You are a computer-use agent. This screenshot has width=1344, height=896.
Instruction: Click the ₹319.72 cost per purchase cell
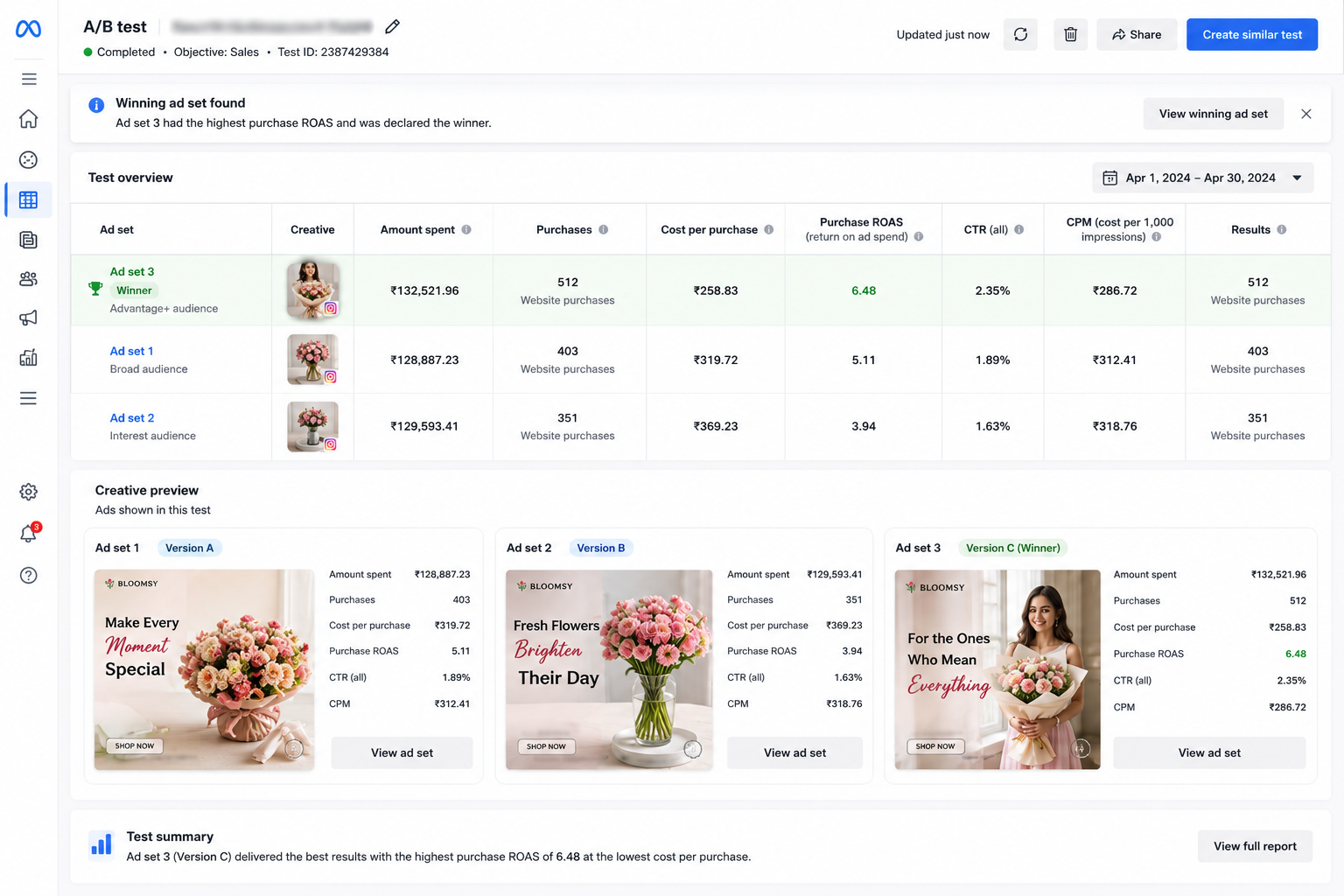pos(716,360)
